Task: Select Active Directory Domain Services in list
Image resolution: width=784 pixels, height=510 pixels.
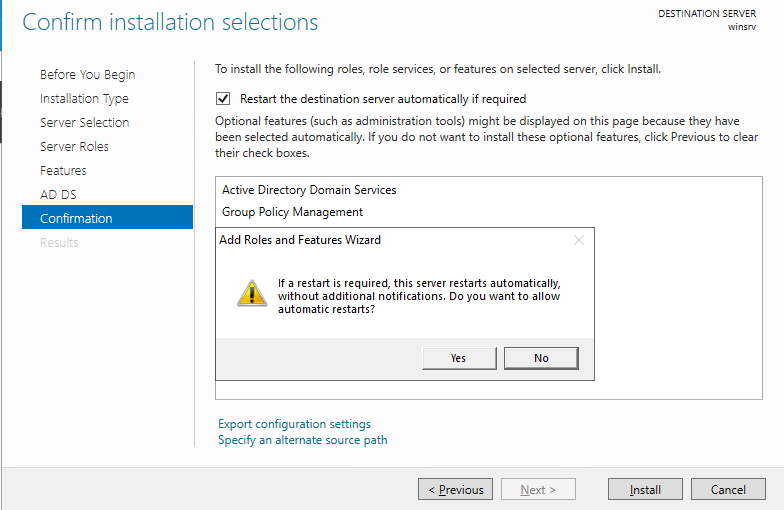Action: pyautogui.click(x=309, y=190)
